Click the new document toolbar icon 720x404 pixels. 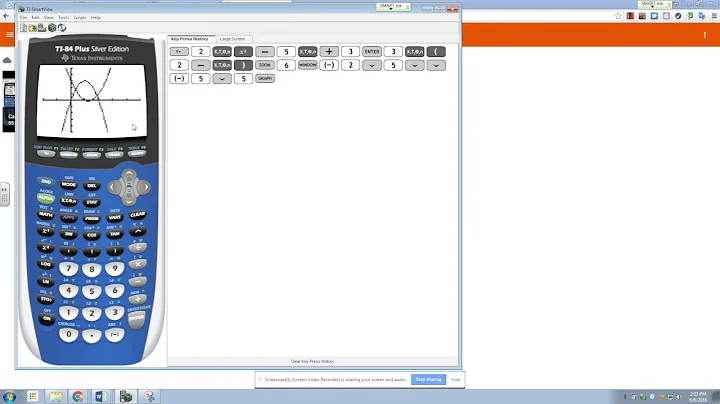pos(23,28)
